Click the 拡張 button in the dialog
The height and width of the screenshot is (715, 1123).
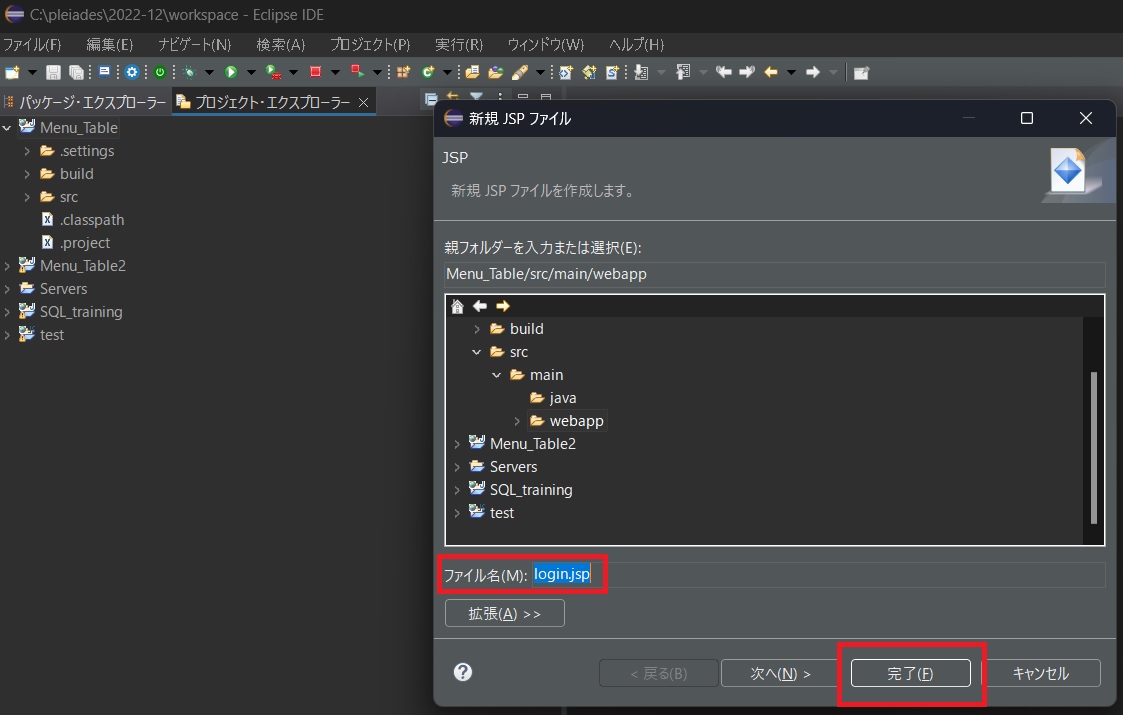(504, 614)
